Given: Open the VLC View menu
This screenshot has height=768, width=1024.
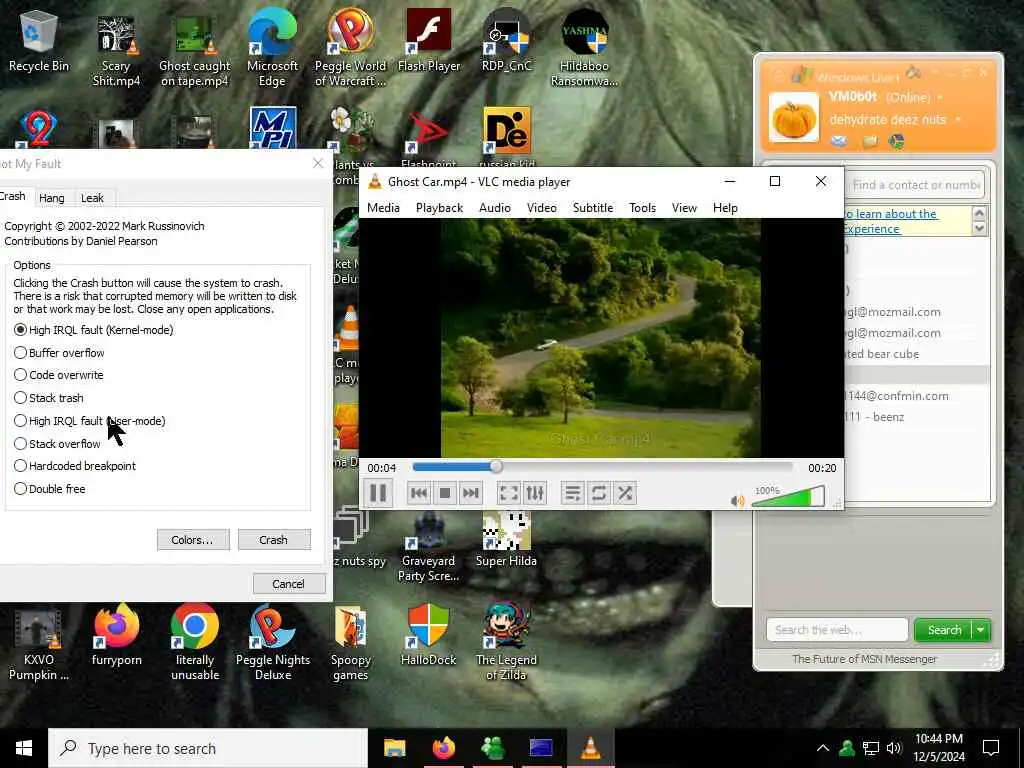Looking at the screenshot, I should 684,208.
